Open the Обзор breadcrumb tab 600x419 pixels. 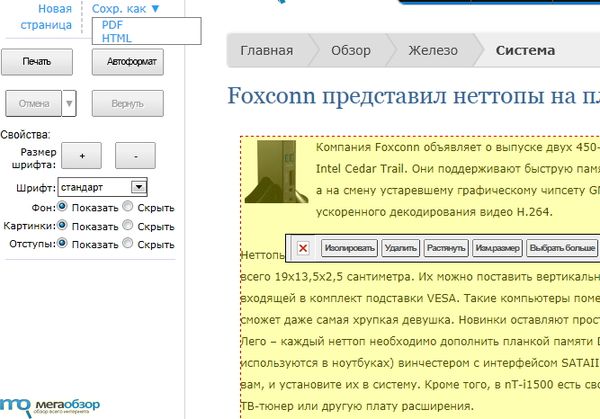(351, 51)
